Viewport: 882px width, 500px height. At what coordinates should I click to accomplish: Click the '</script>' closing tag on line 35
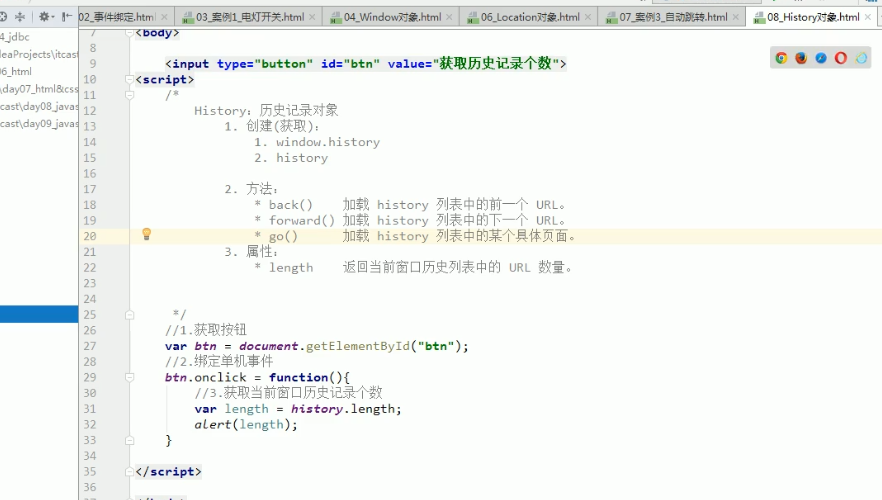[168, 472]
